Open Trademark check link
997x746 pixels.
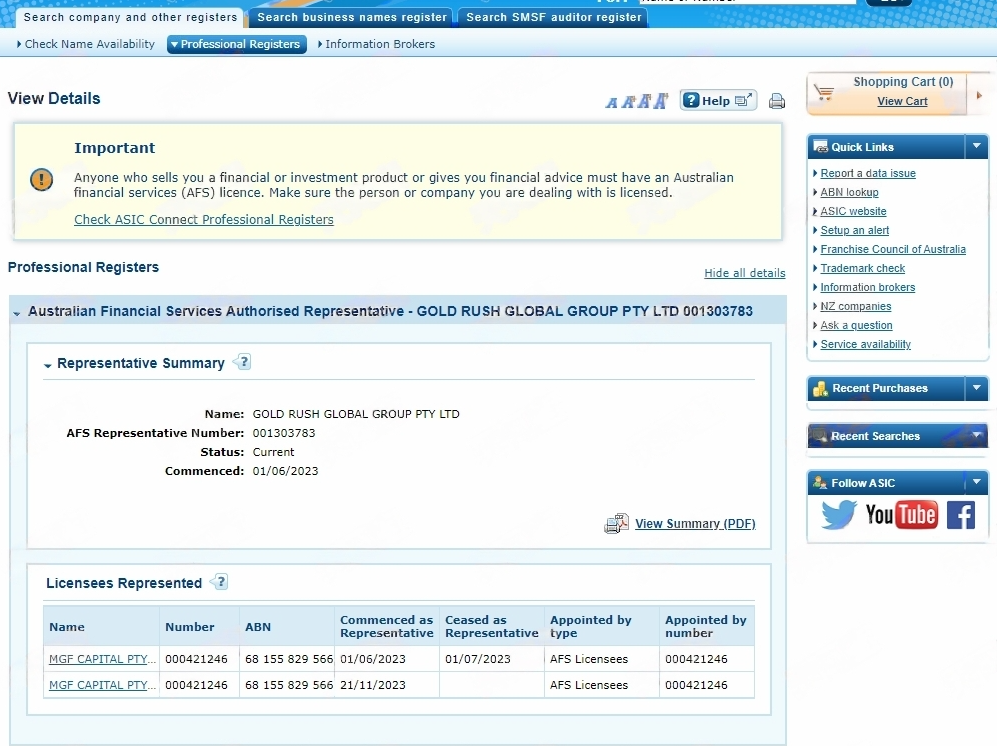(862, 268)
